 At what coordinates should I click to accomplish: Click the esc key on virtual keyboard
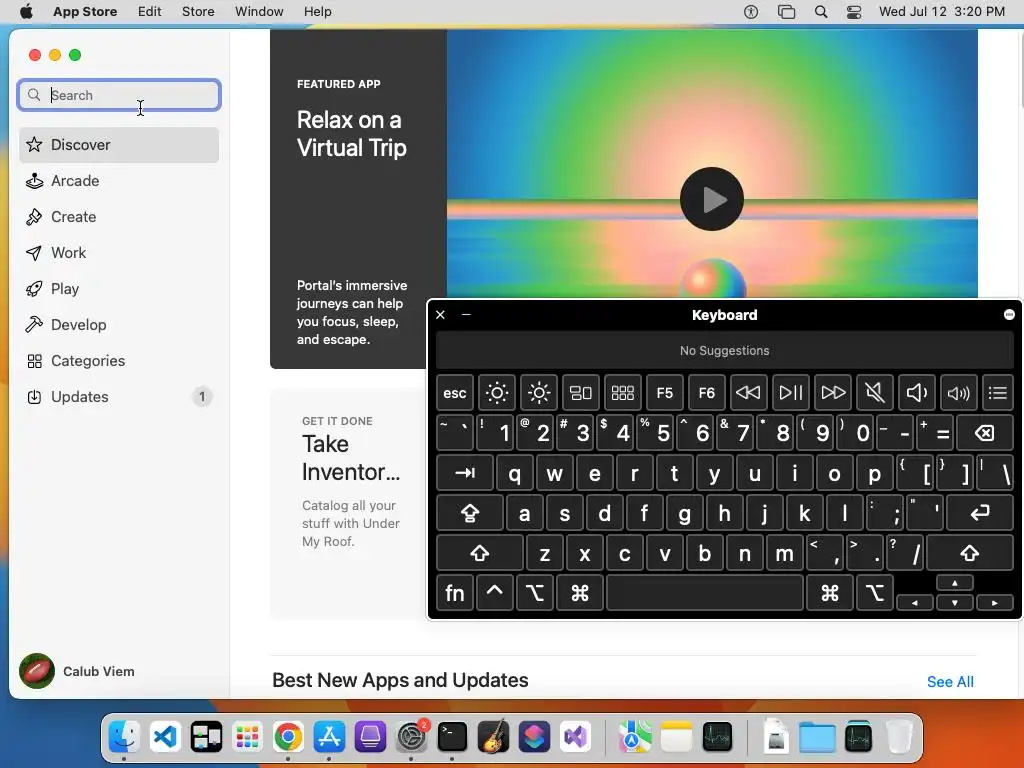click(x=455, y=392)
